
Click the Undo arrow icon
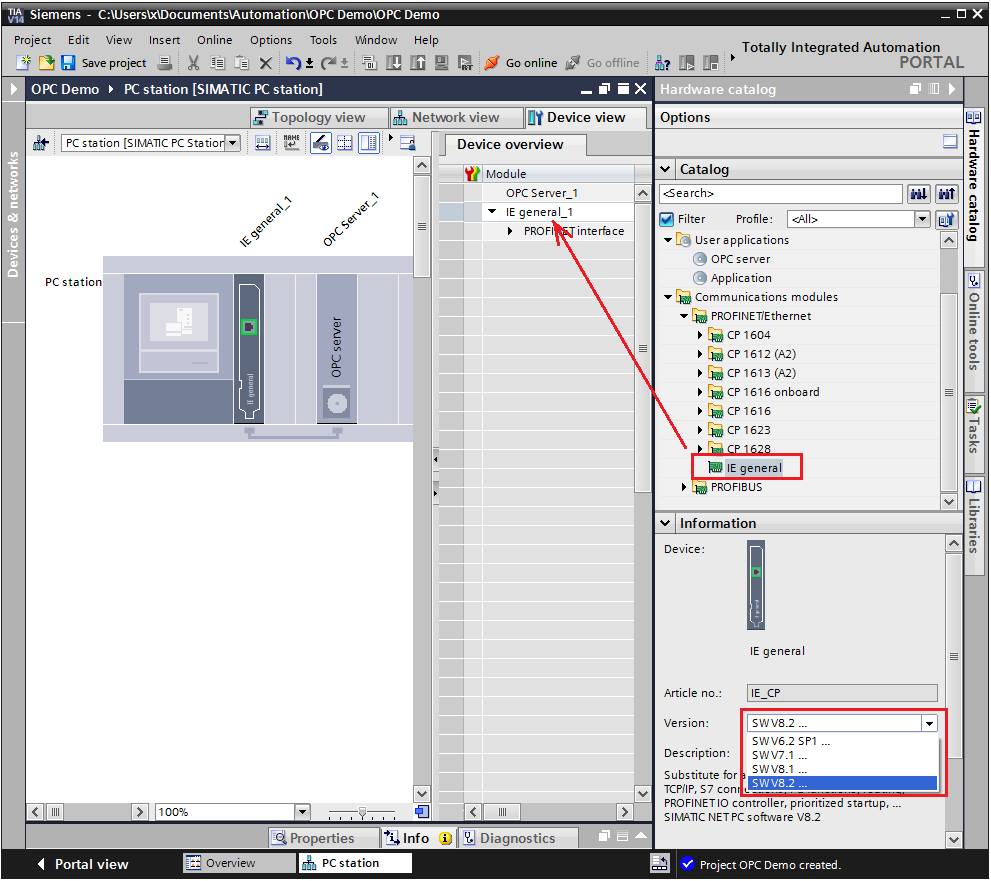tap(293, 63)
